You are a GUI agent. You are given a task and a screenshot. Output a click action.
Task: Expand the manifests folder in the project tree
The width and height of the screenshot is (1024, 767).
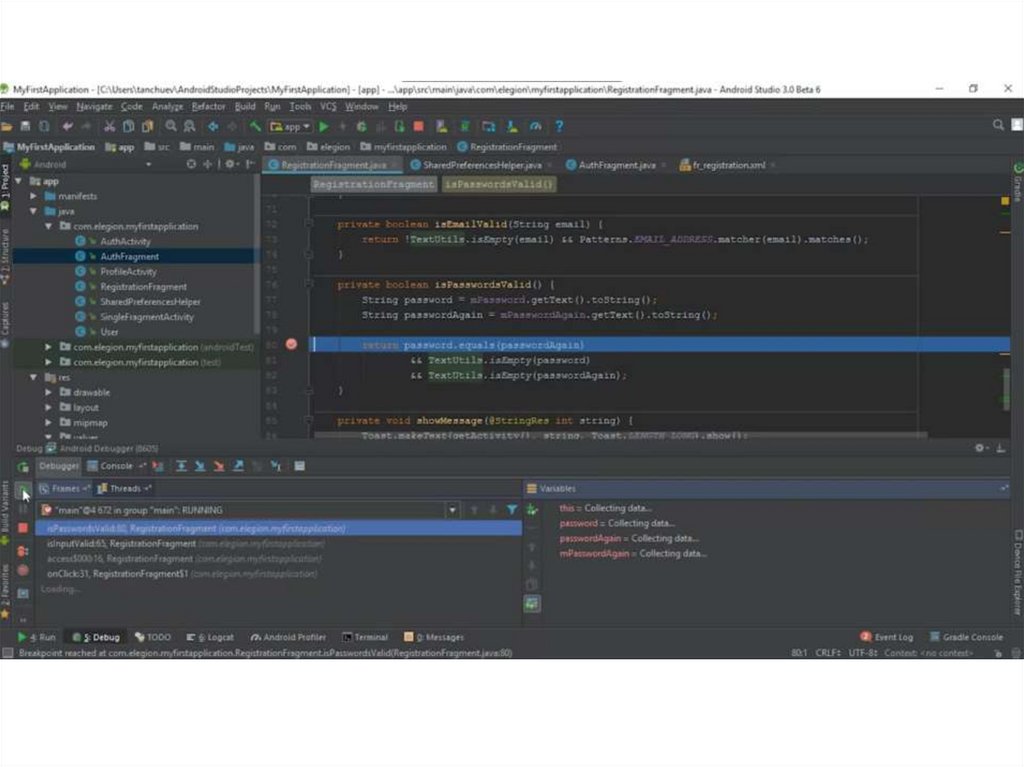click(x=47, y=196)
